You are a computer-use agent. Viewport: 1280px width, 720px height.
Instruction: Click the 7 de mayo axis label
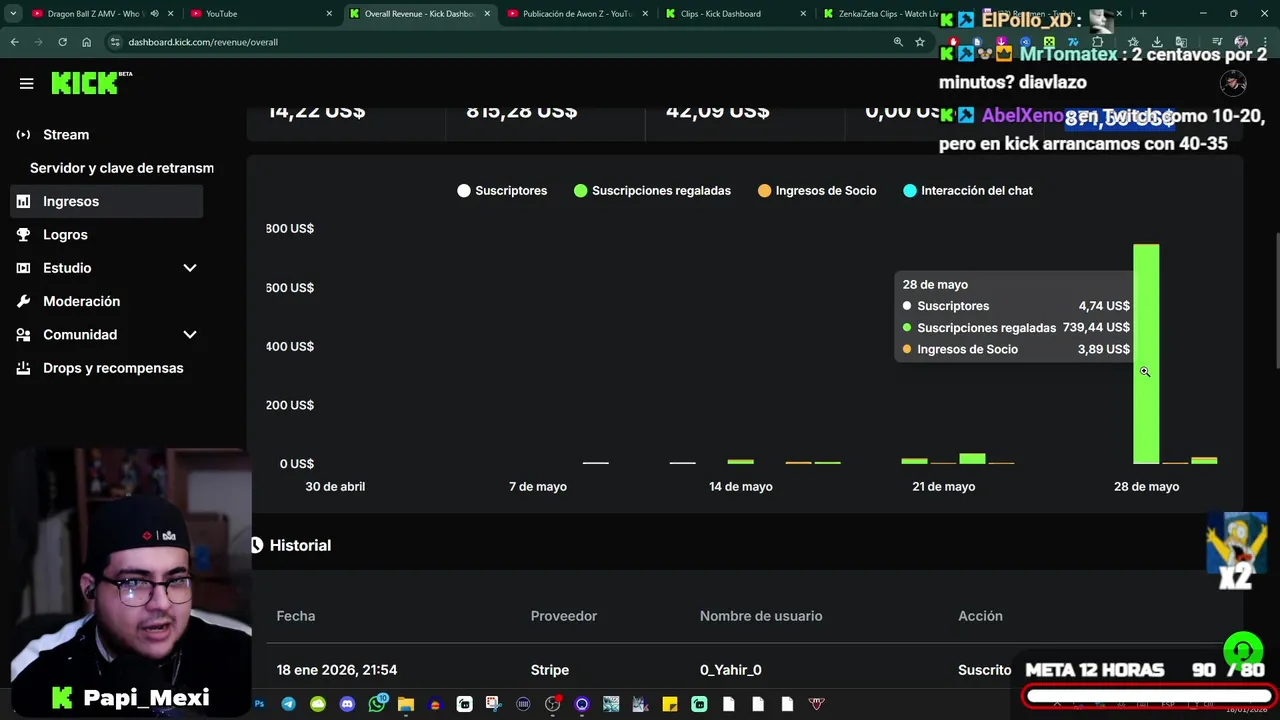point(538,486)
